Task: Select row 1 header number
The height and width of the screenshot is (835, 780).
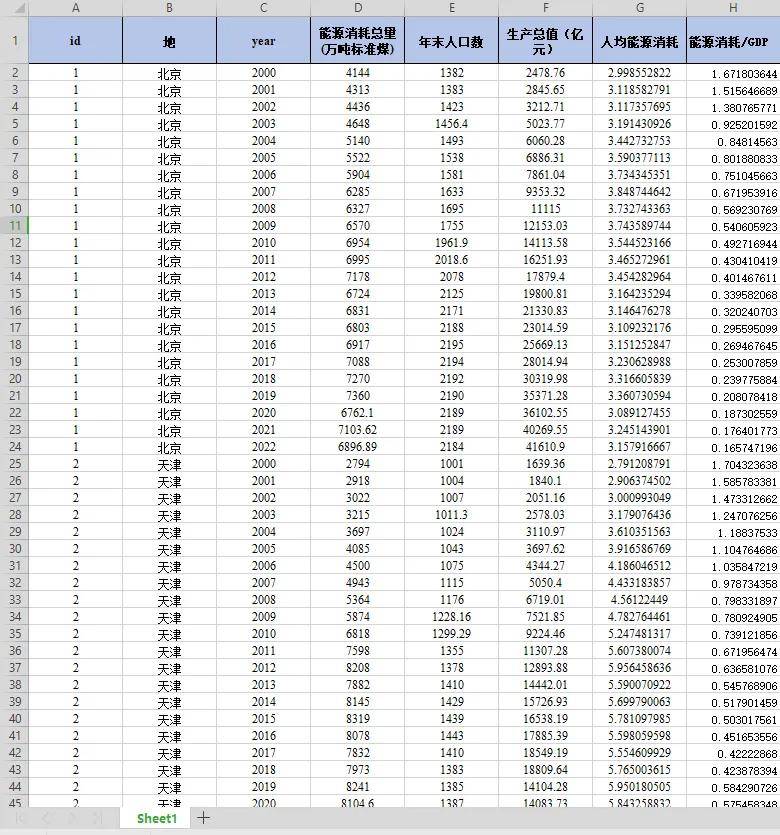Action: (14, 40)
